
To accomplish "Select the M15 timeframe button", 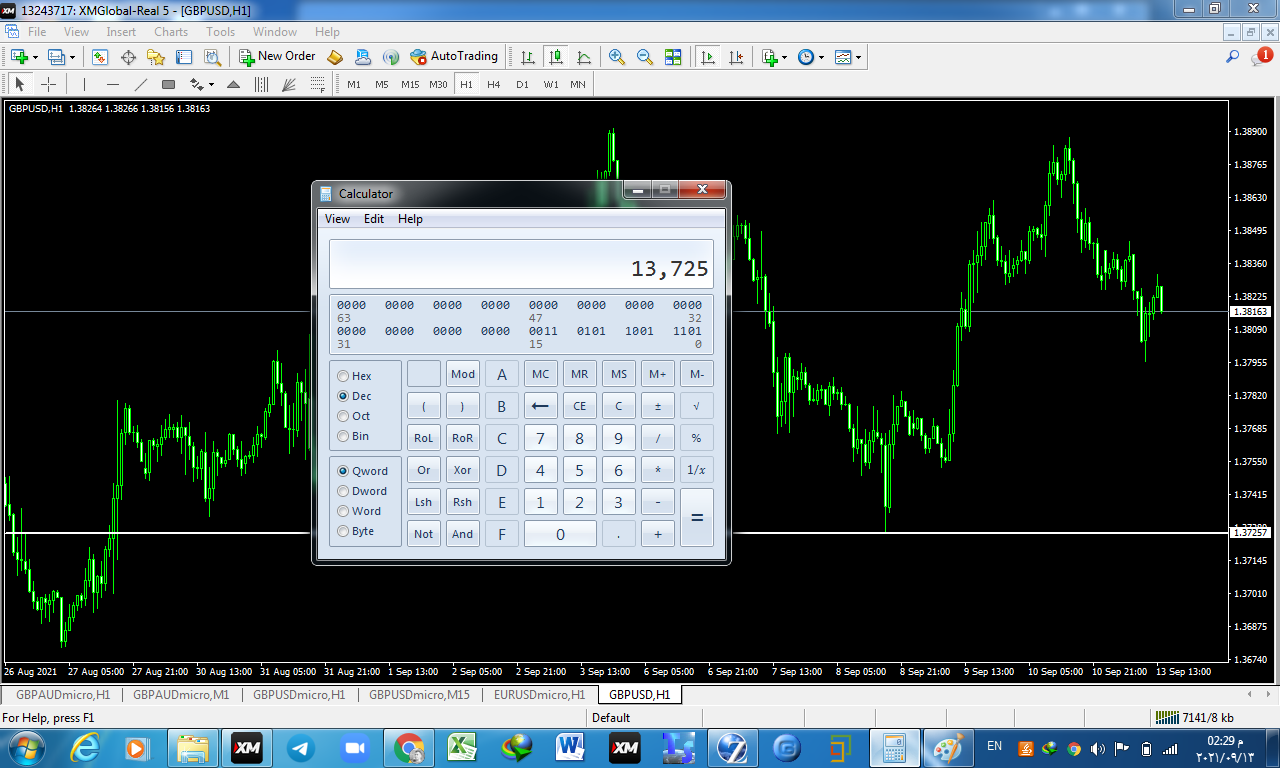I will [x=410, y=85].
